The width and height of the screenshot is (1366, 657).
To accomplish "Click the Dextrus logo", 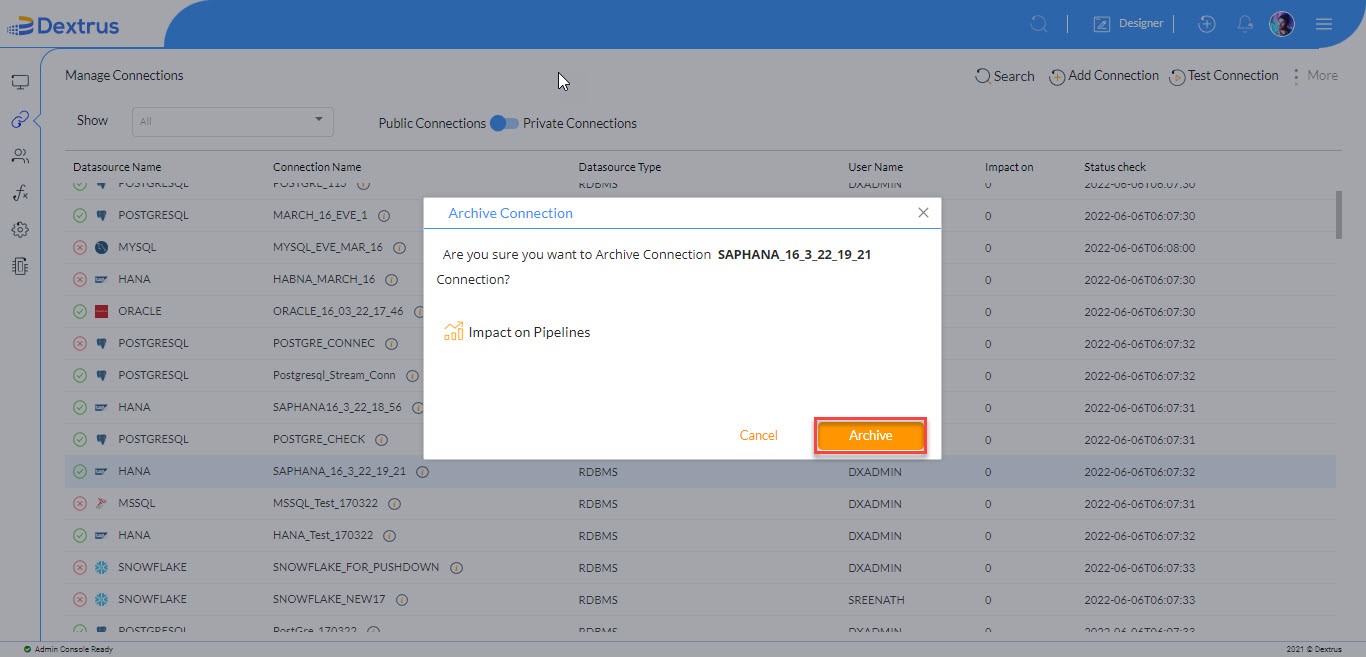I will pyautogui.click(x=63, y=26).
